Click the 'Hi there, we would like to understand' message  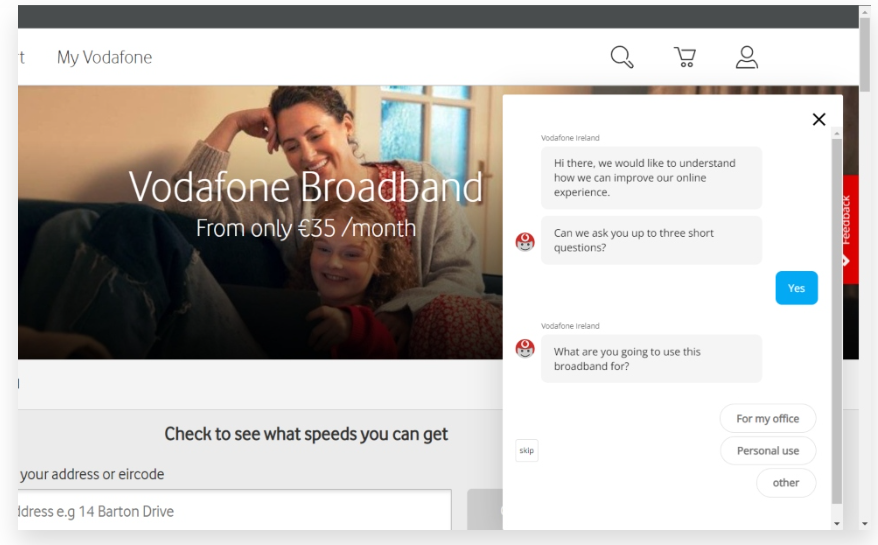click(x=651, y=178)
